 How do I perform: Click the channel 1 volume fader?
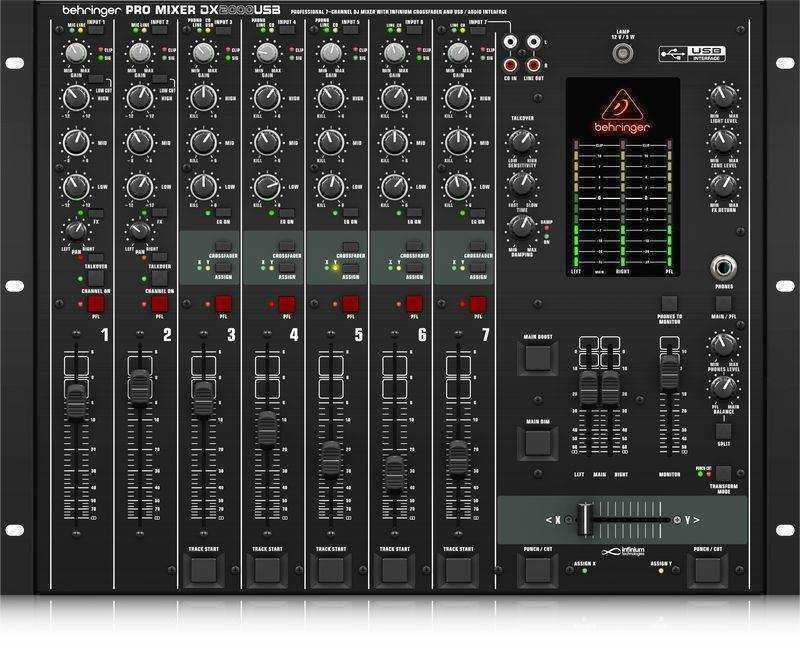coord(77,402)
